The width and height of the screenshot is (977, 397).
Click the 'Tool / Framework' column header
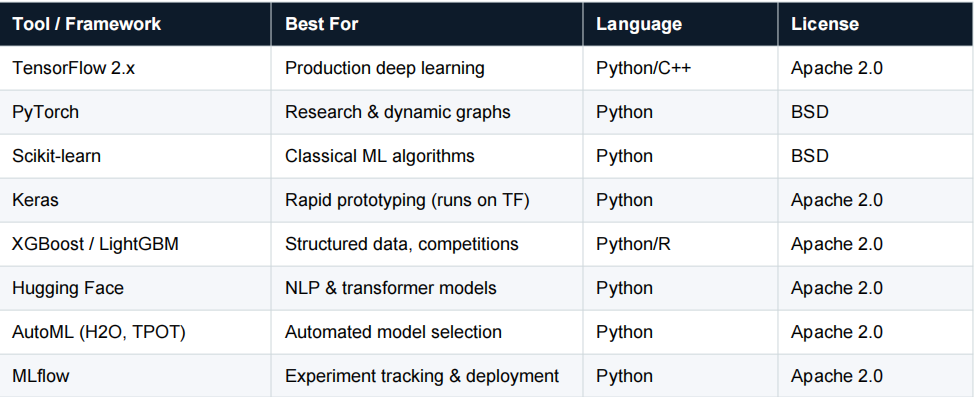coord(135,24)
